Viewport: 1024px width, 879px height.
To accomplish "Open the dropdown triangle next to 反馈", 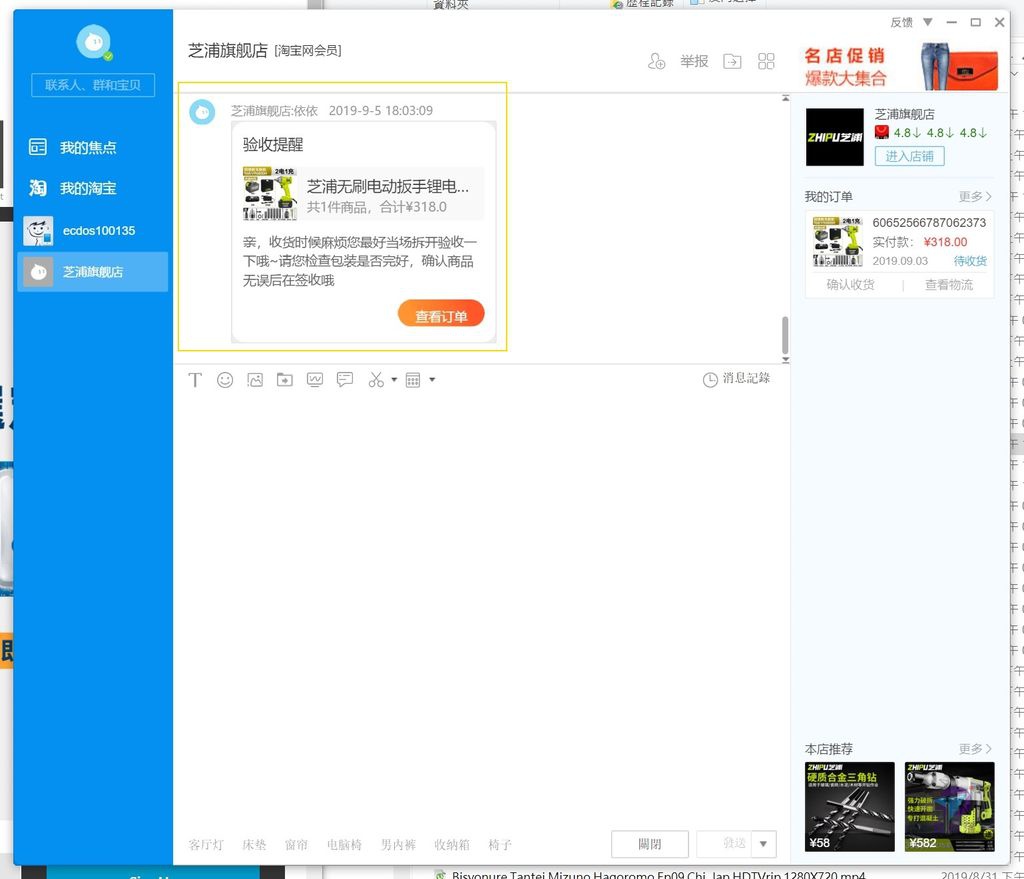I will click(927, 22).
